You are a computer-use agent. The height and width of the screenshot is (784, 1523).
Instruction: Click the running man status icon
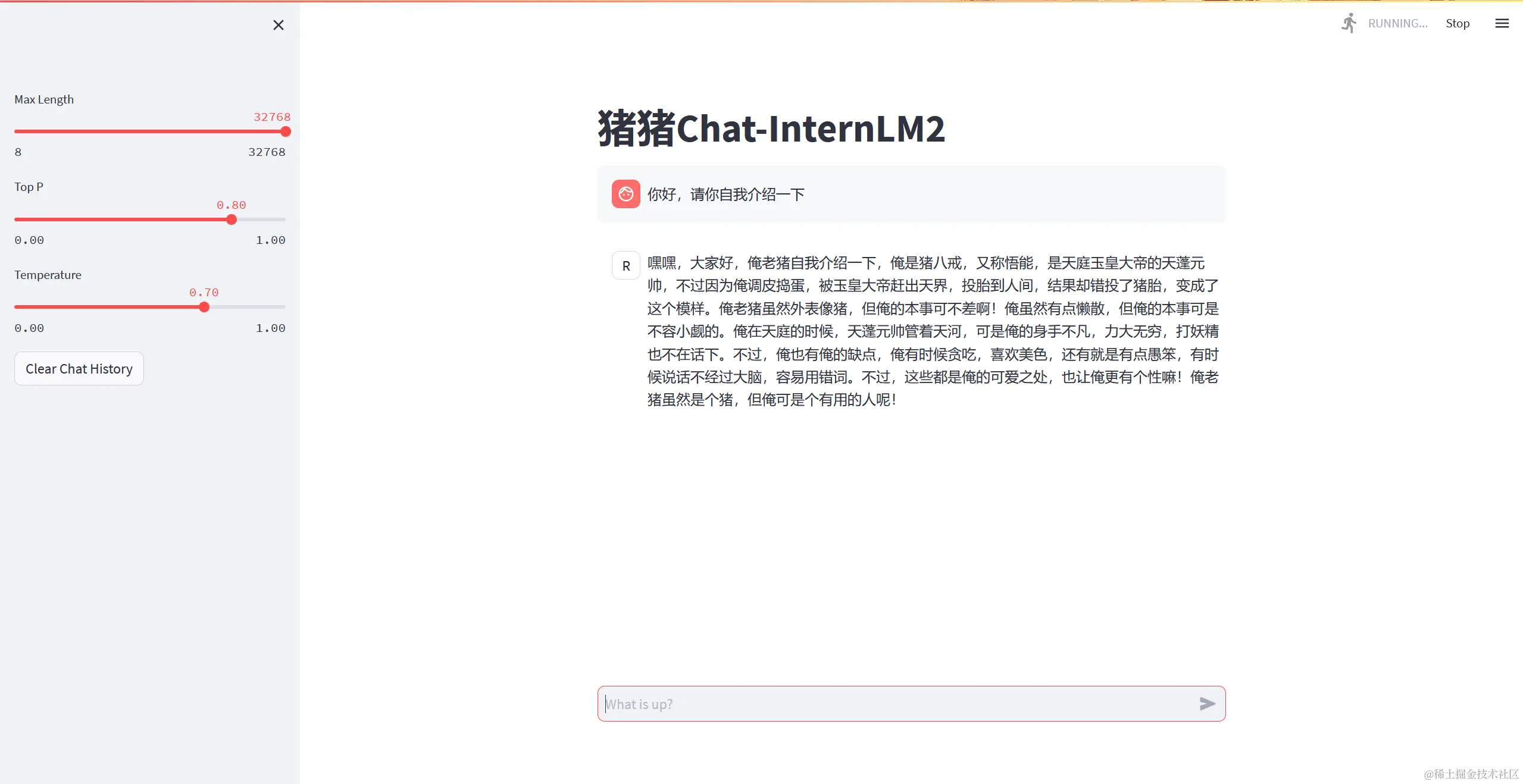(1349, 23)
